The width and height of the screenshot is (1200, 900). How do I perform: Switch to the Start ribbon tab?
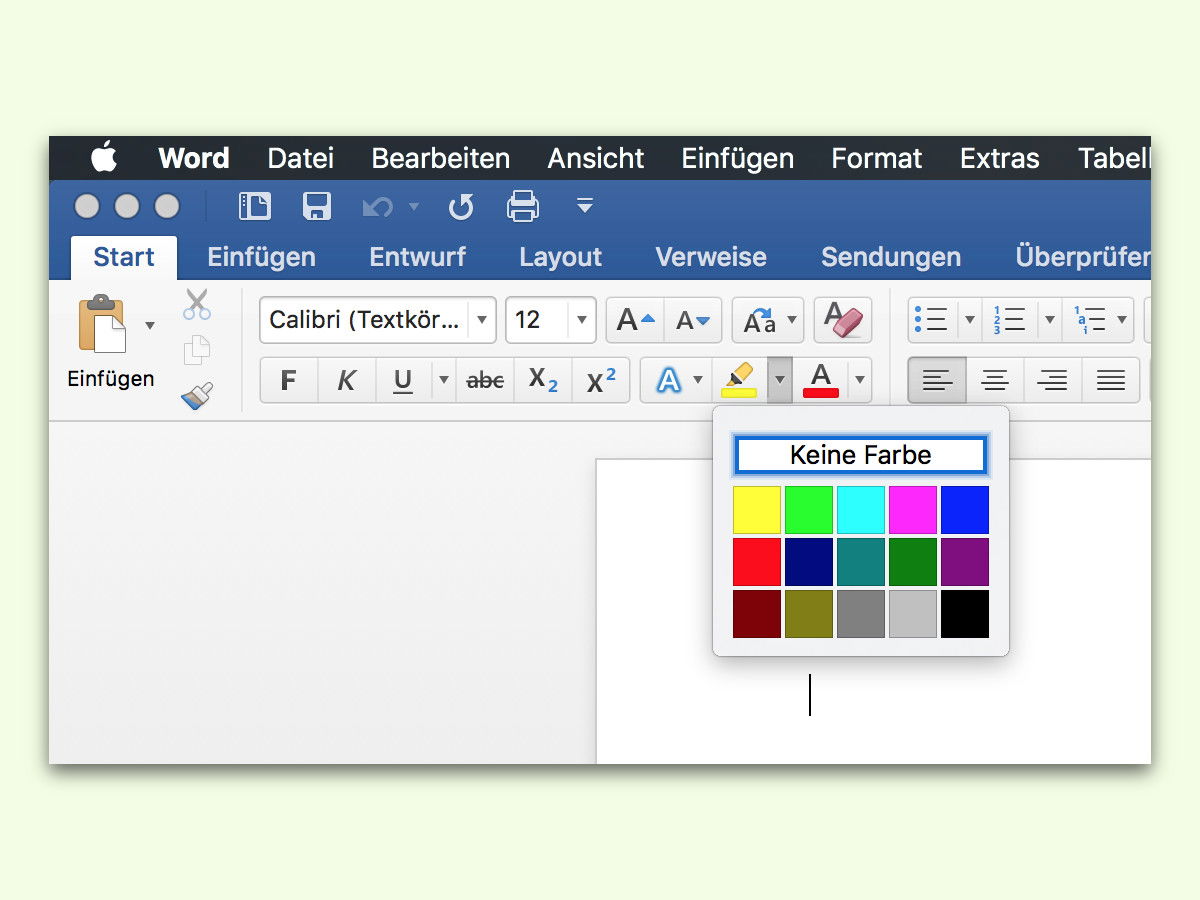click(124, 257)
